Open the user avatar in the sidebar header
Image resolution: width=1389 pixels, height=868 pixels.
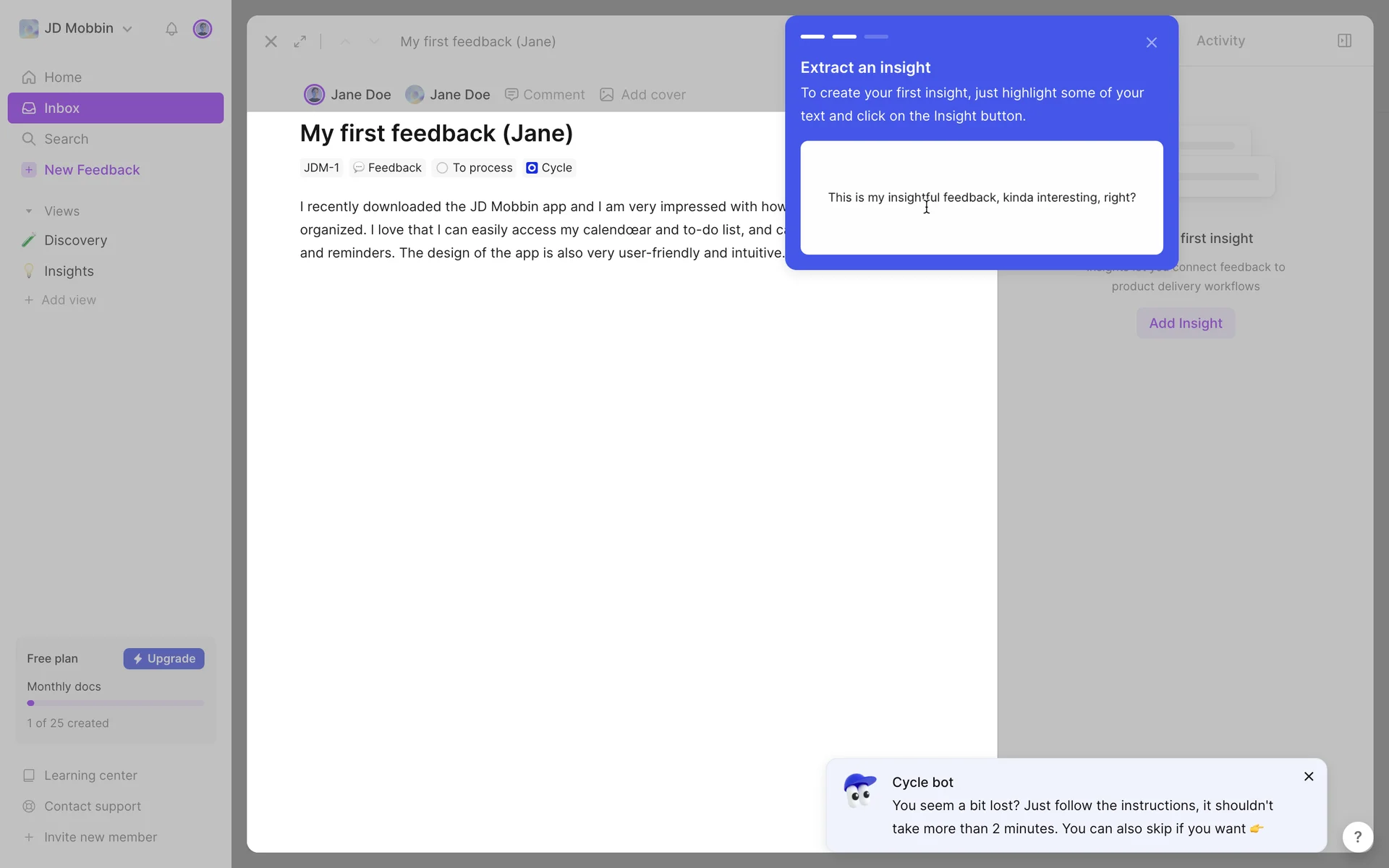pos(203,29)
